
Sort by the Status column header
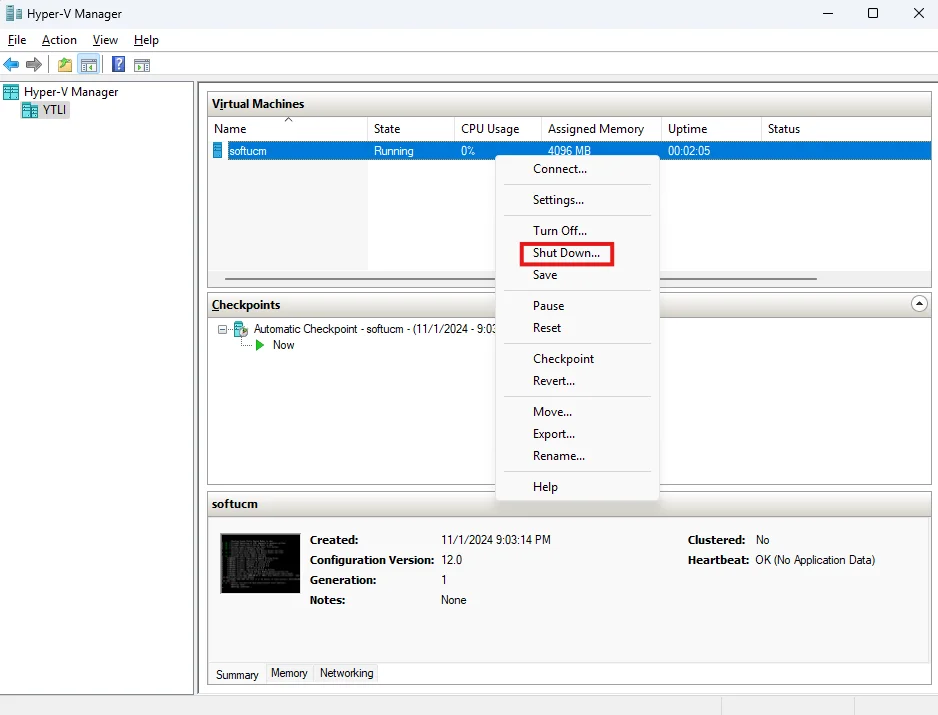click(846, 129)
